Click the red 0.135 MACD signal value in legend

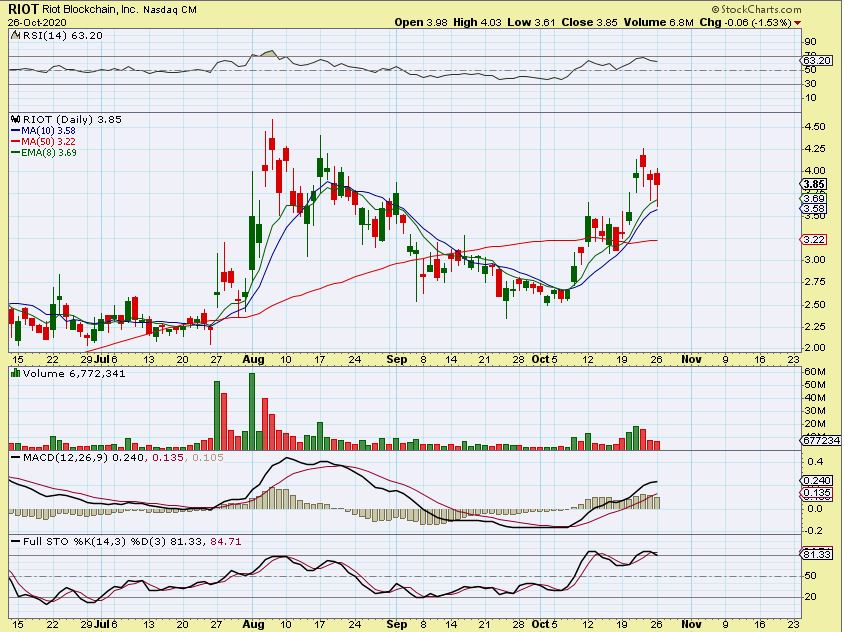pyautogui.click(x=168, y=457)
